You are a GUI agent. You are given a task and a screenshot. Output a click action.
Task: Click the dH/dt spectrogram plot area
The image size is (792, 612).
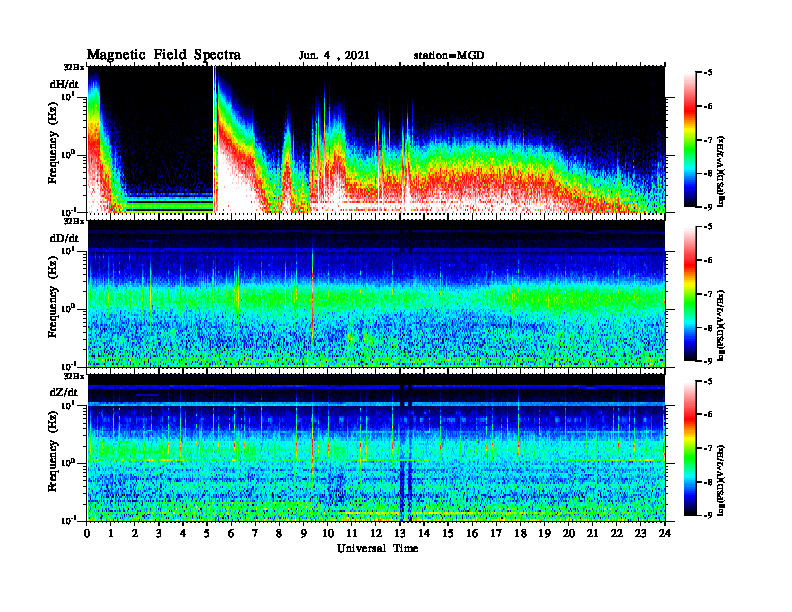tap(376, 139)
